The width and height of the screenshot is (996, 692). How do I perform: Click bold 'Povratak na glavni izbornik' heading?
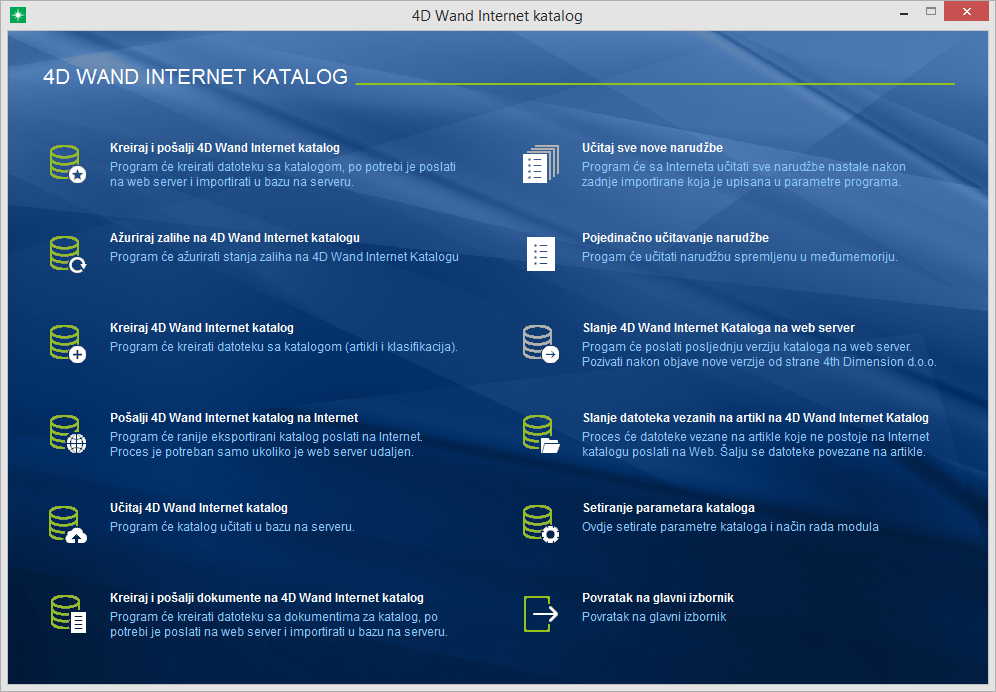pyautogui.click(x=658, y=598)
